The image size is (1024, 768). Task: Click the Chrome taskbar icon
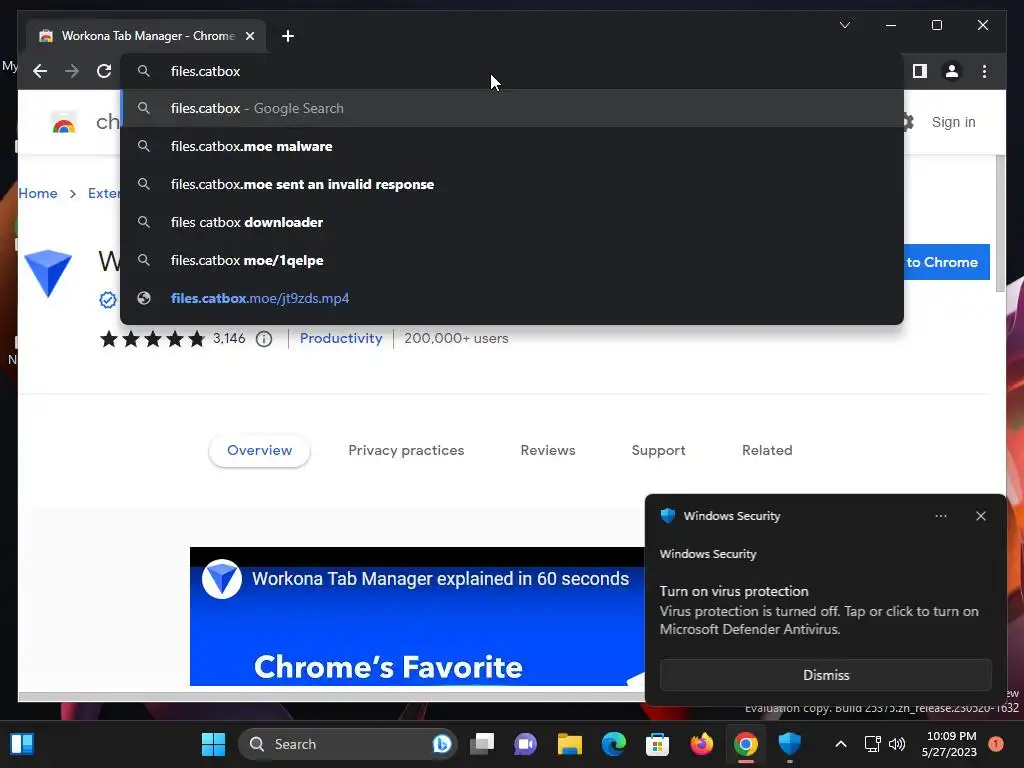coord(746,744)
